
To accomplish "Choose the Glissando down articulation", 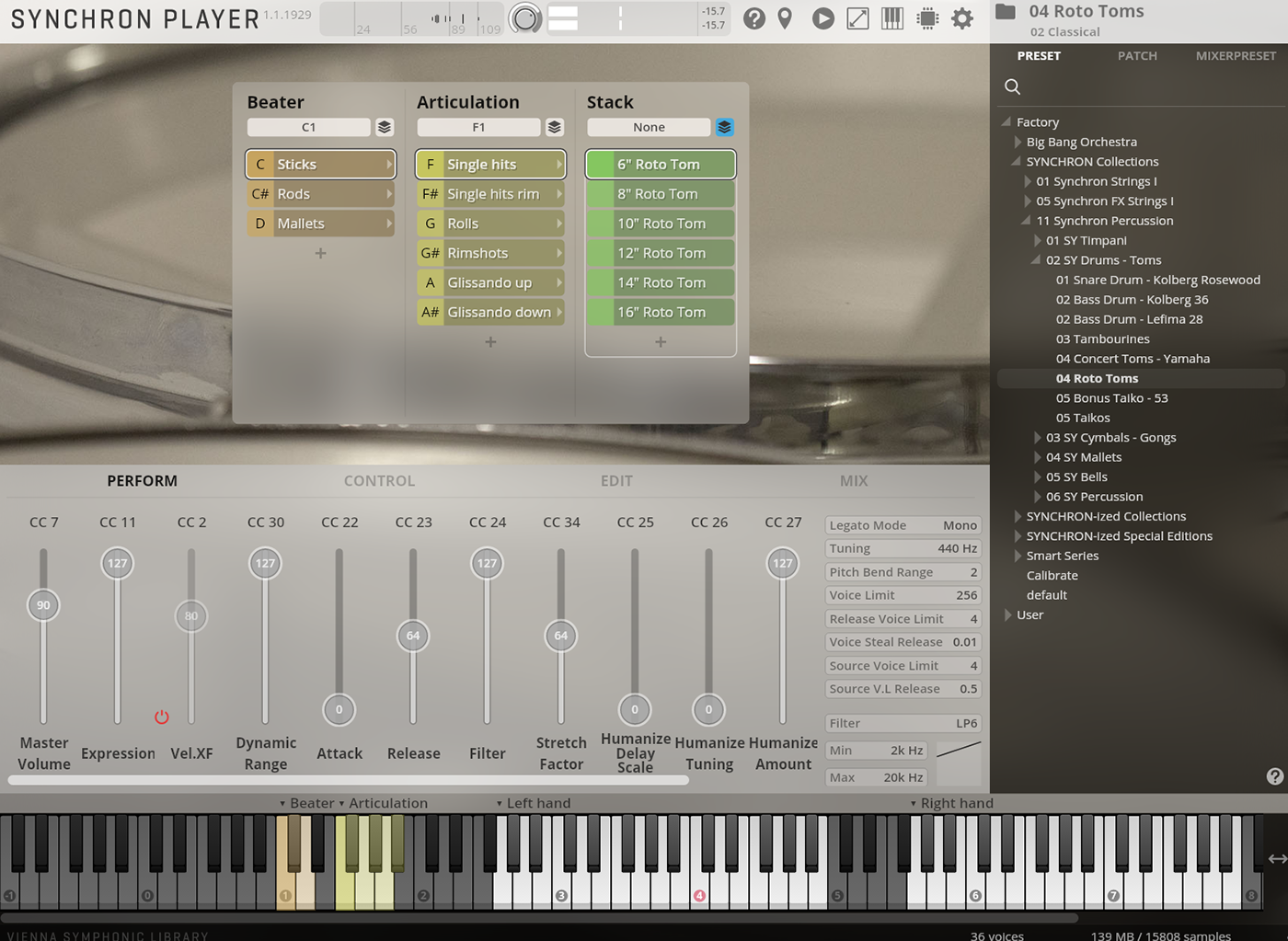I will point(490,312).
